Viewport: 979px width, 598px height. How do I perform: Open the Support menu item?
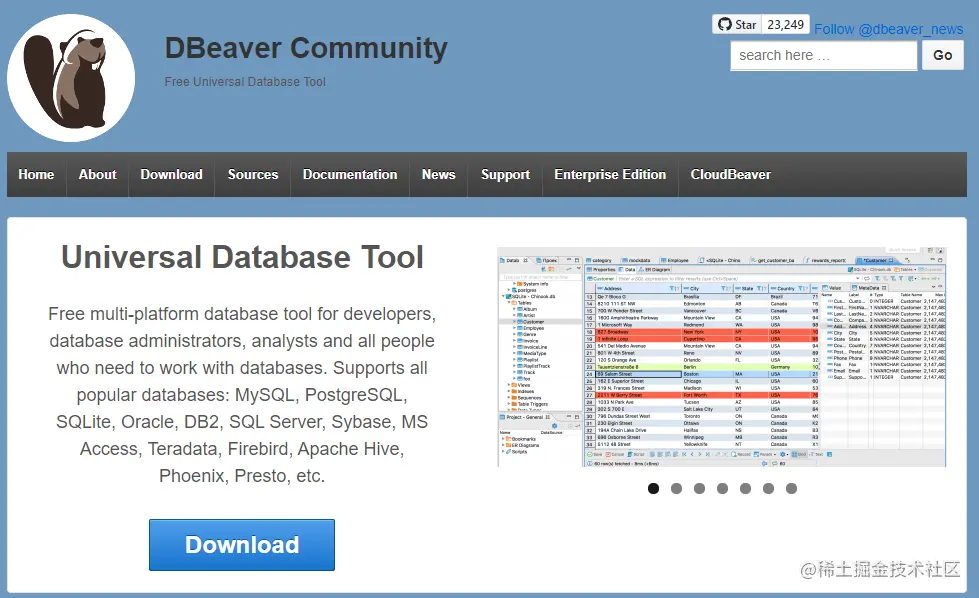click(505, 175)
